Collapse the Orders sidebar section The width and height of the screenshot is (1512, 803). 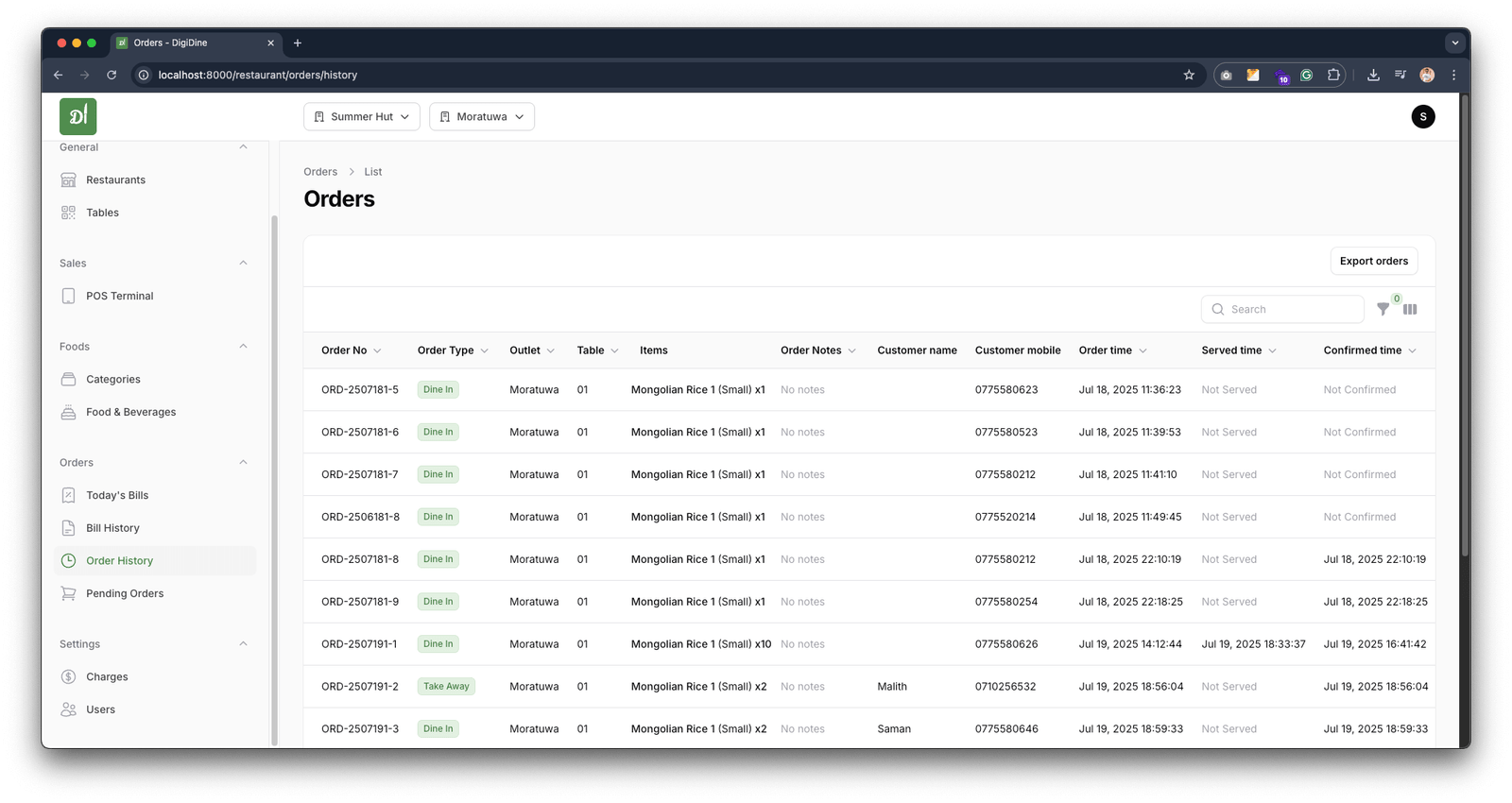pyautogui.click(x=243, y=462)
